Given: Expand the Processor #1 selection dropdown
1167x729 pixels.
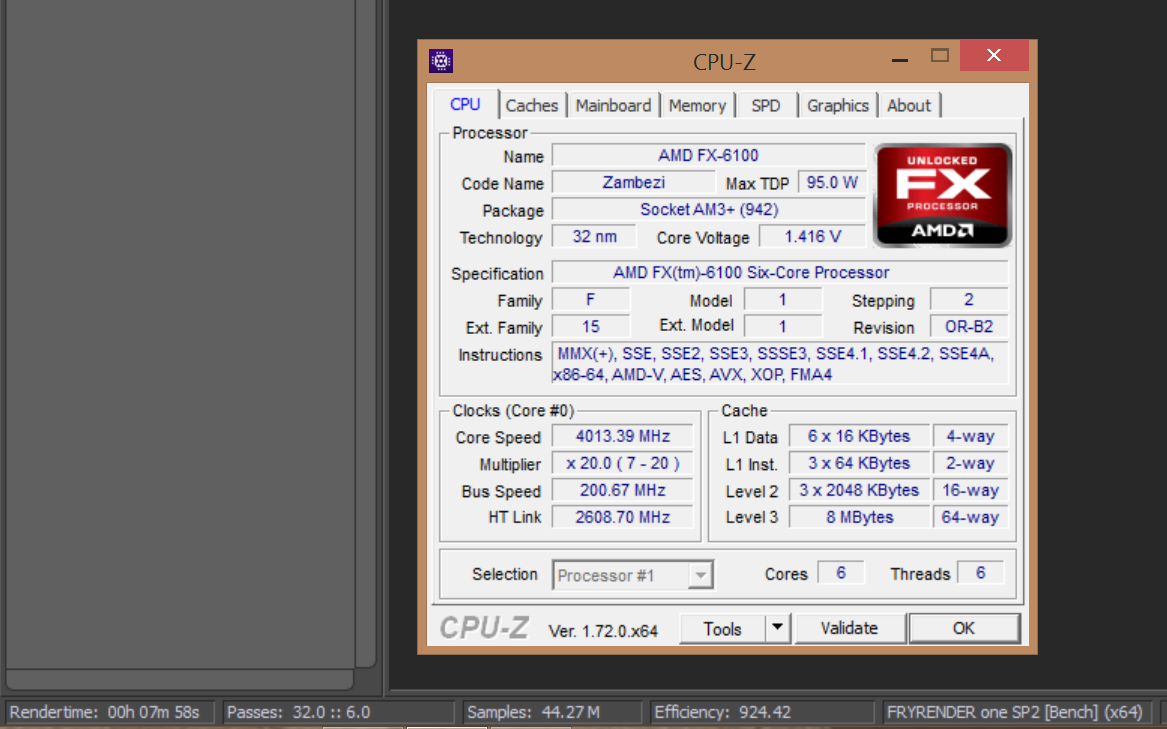Looking at the screenshot, I should point(701,575).
